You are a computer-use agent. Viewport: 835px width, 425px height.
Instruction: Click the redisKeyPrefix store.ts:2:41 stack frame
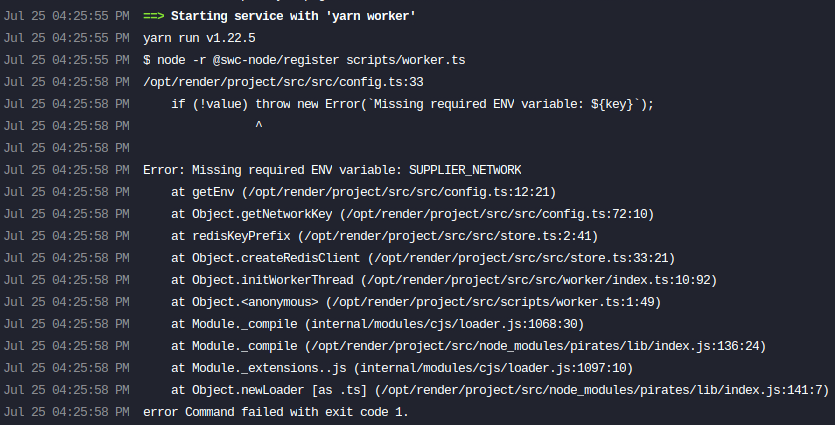pos(384,236)
